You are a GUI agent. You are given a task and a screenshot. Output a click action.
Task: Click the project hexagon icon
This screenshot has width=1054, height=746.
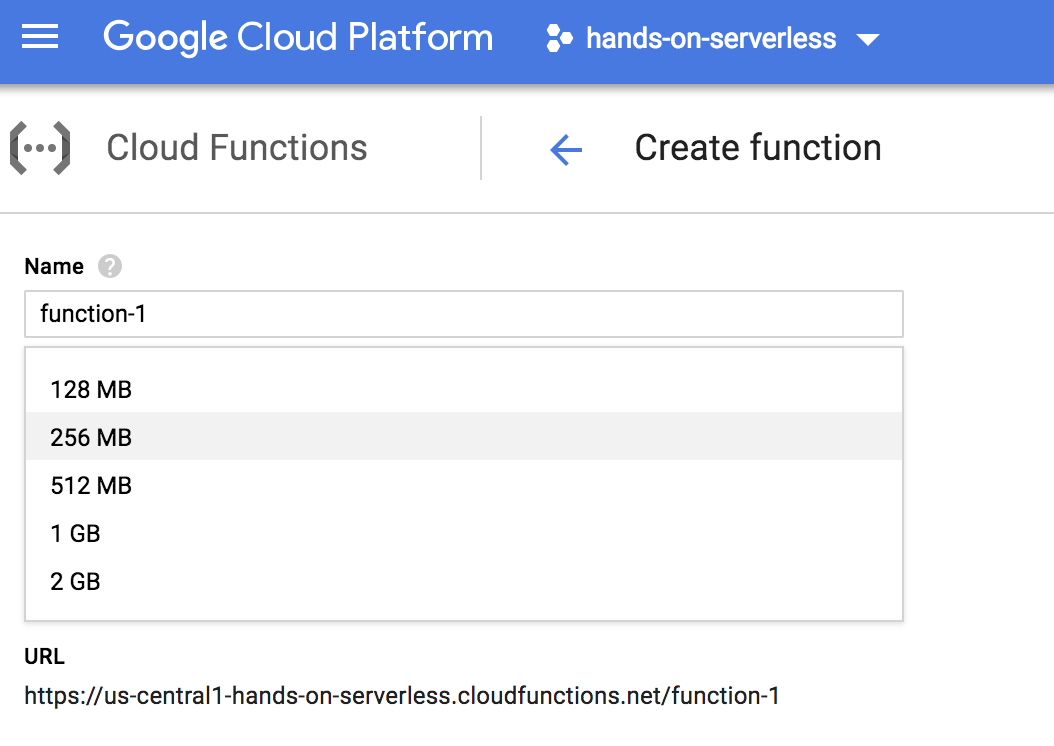559,39
